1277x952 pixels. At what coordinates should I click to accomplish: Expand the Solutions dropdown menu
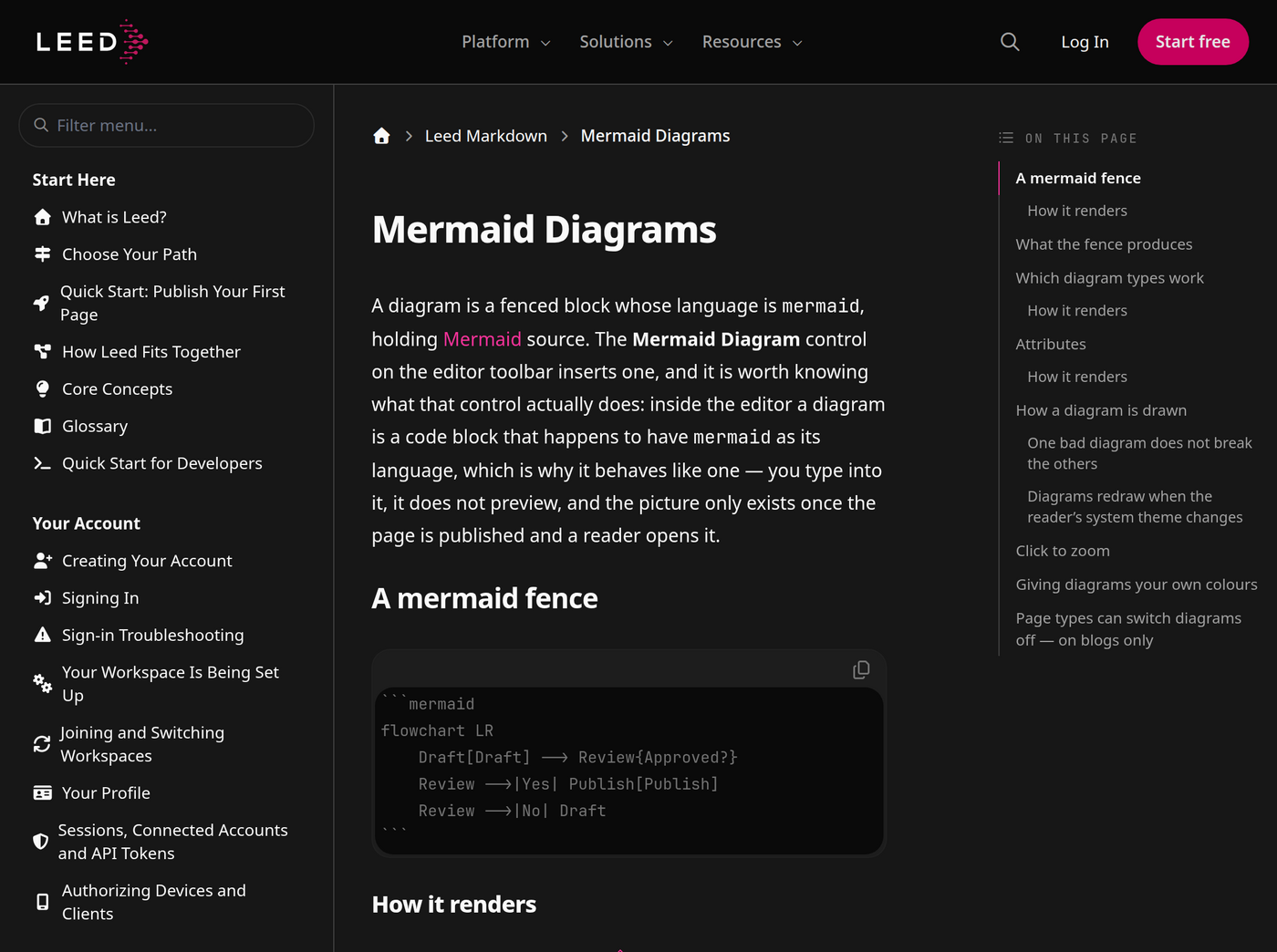coord(626,42)
